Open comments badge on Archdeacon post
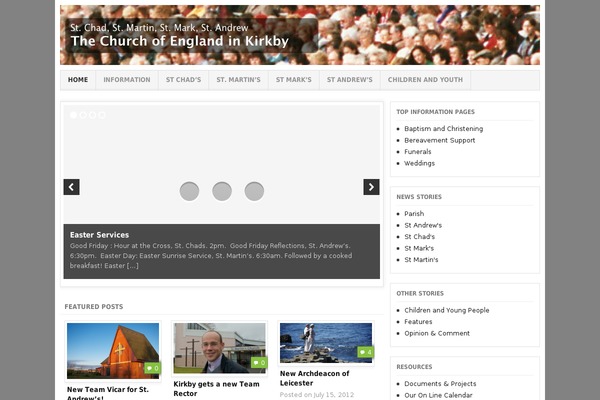Viewport: 600px width, 400px height. point(365,352)
